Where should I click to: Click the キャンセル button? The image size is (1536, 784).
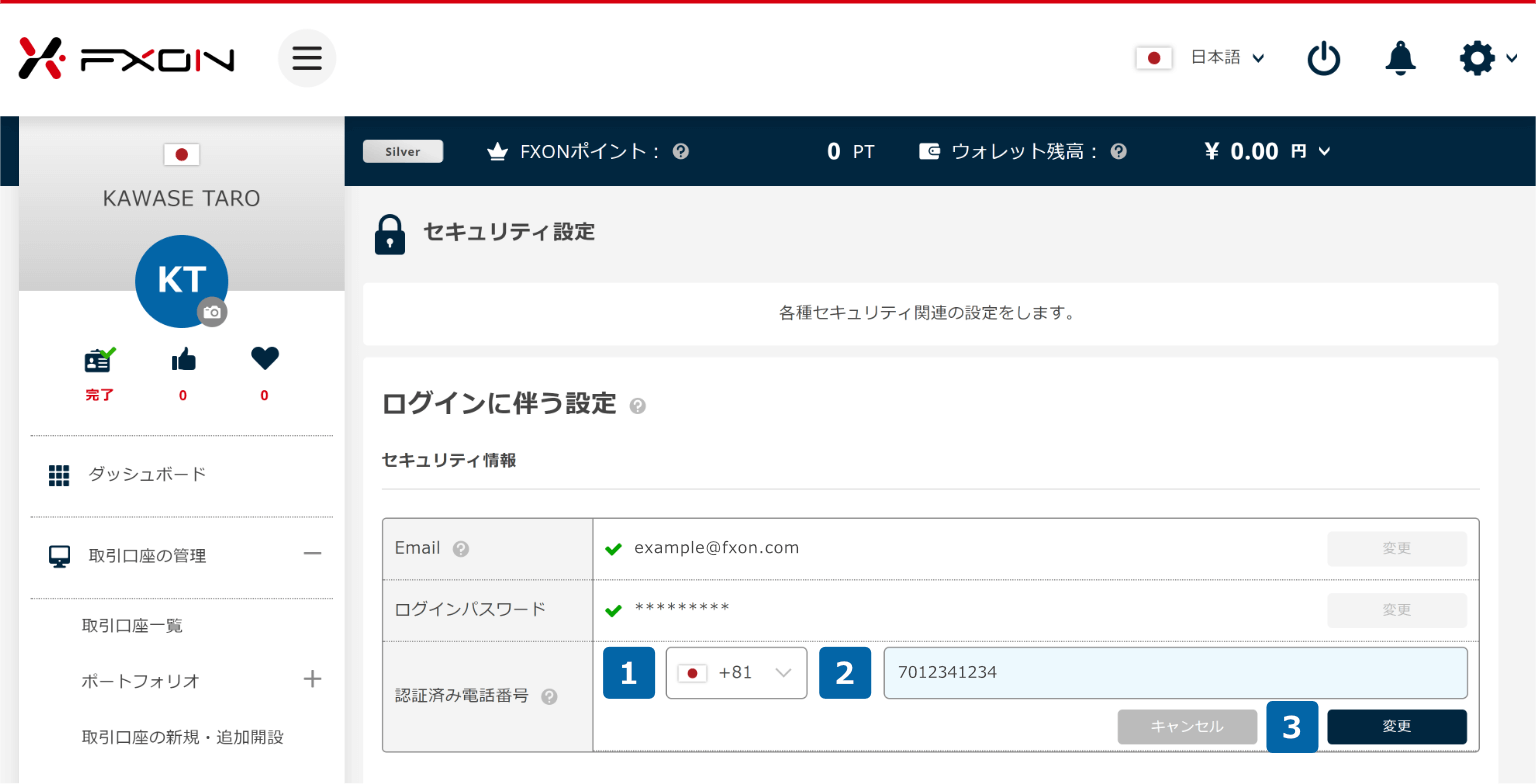[1187, 727]
